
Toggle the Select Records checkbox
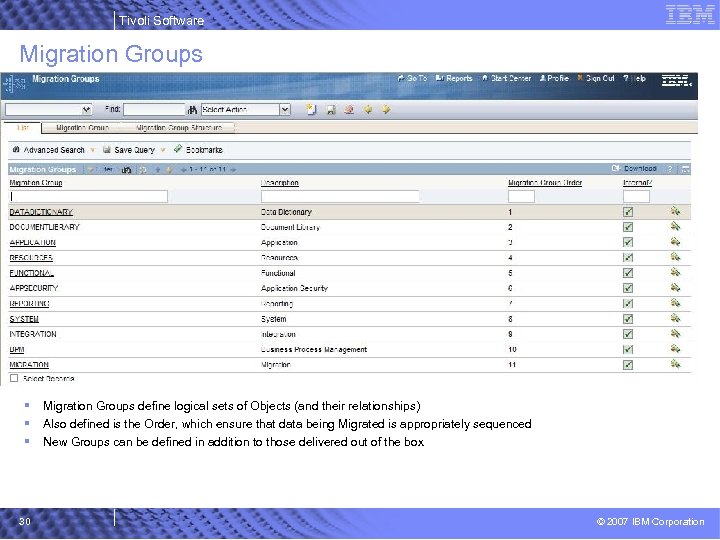click(x=14, y=378)
